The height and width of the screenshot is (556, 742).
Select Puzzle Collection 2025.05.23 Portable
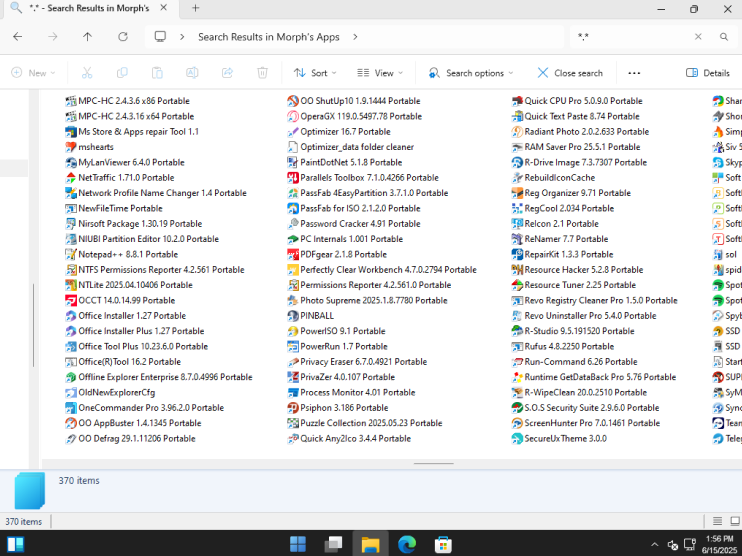[365, 423]
